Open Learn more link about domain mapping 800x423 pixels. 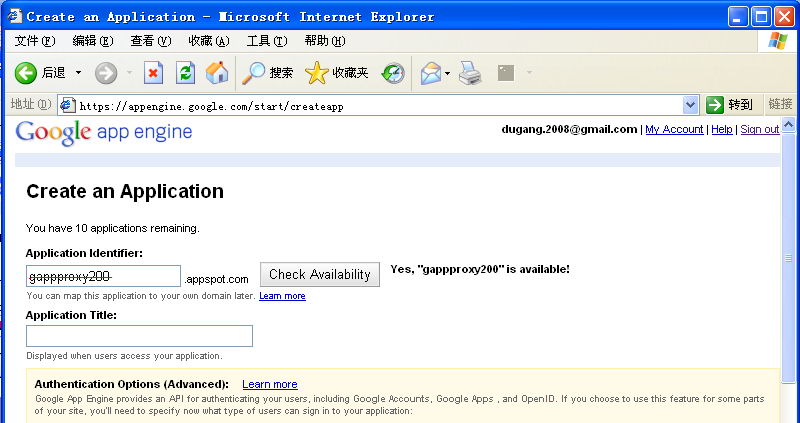tap(282, 296)
